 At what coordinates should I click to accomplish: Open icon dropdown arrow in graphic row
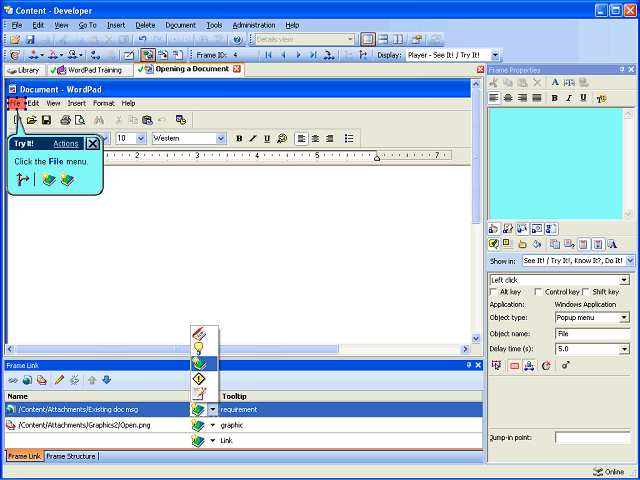213,425
